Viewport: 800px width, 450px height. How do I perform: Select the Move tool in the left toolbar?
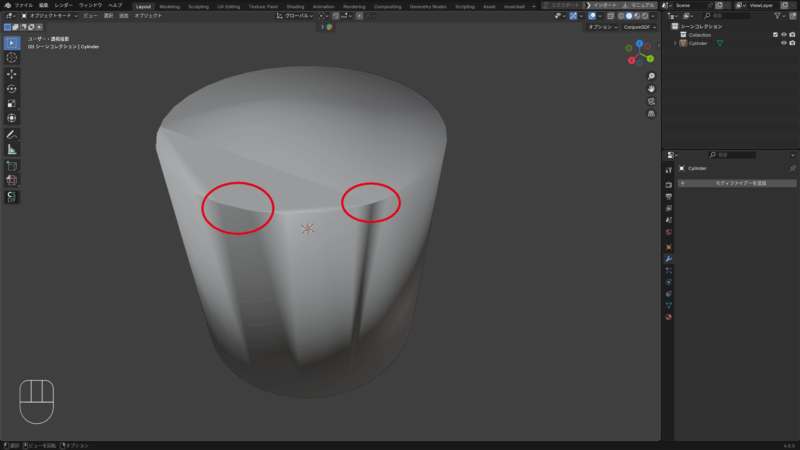tap(12, 74)
